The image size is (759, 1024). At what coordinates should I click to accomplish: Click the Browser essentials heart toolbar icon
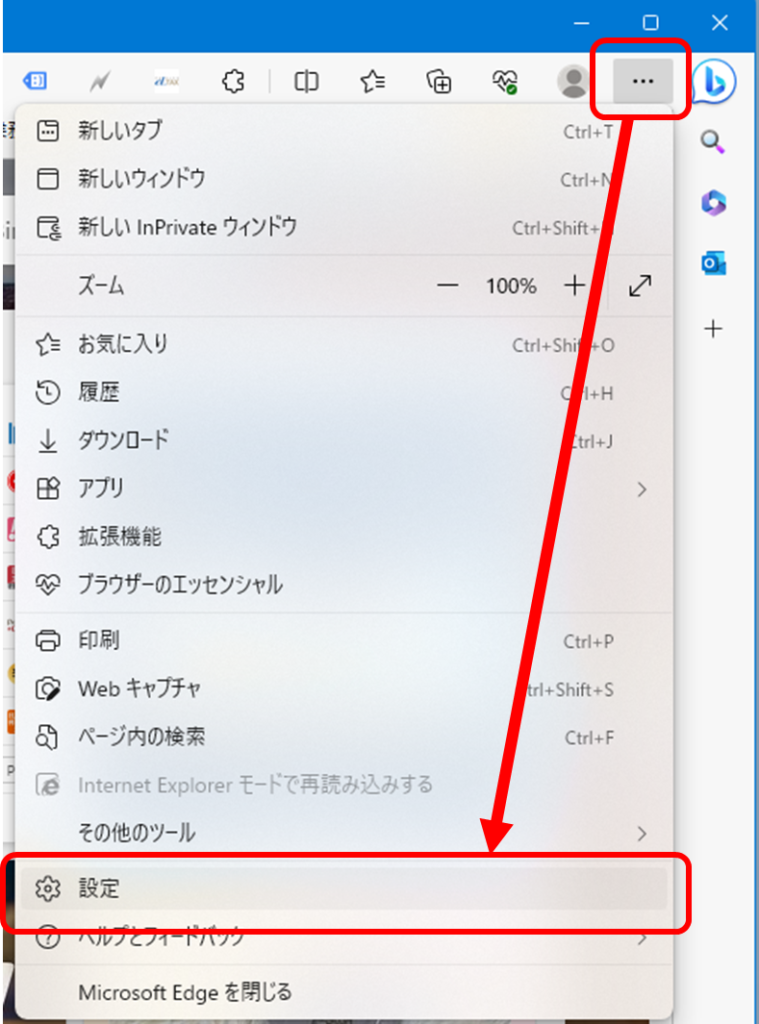(x=505, y=82)
